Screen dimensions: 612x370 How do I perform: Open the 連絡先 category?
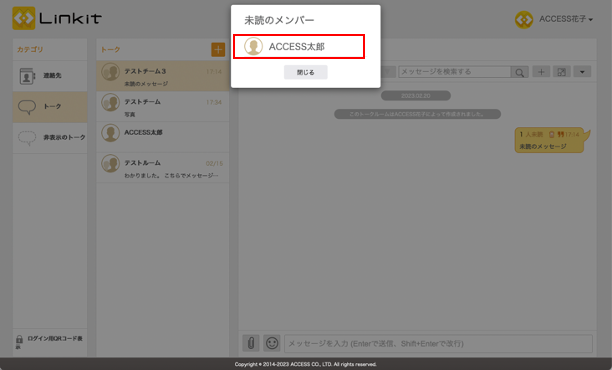50,76
